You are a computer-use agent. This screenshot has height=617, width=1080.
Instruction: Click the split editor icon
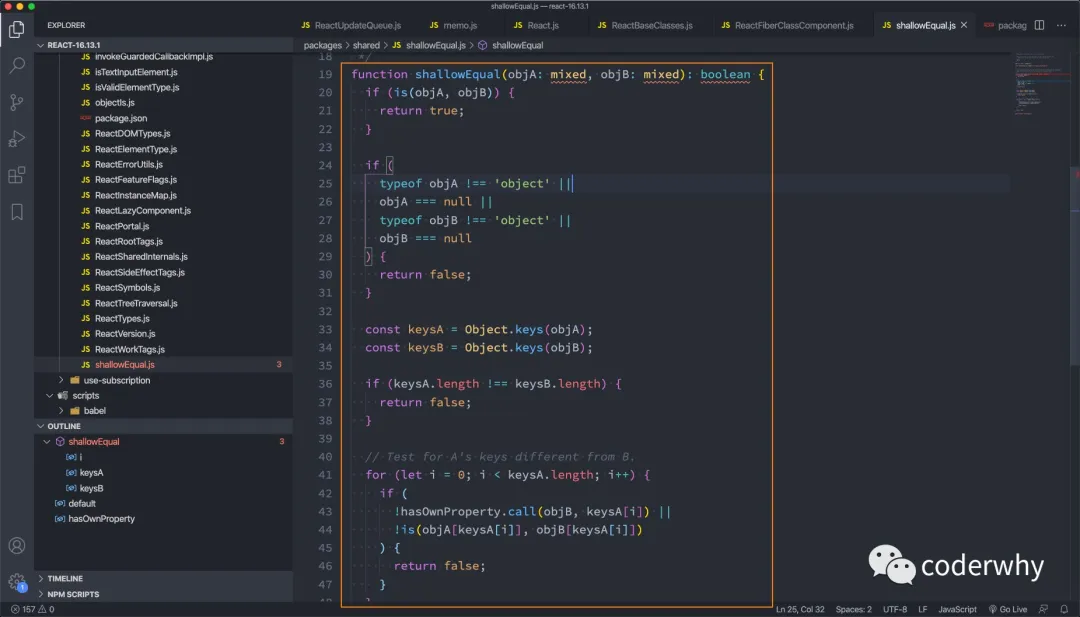[x=1039, y=25]
